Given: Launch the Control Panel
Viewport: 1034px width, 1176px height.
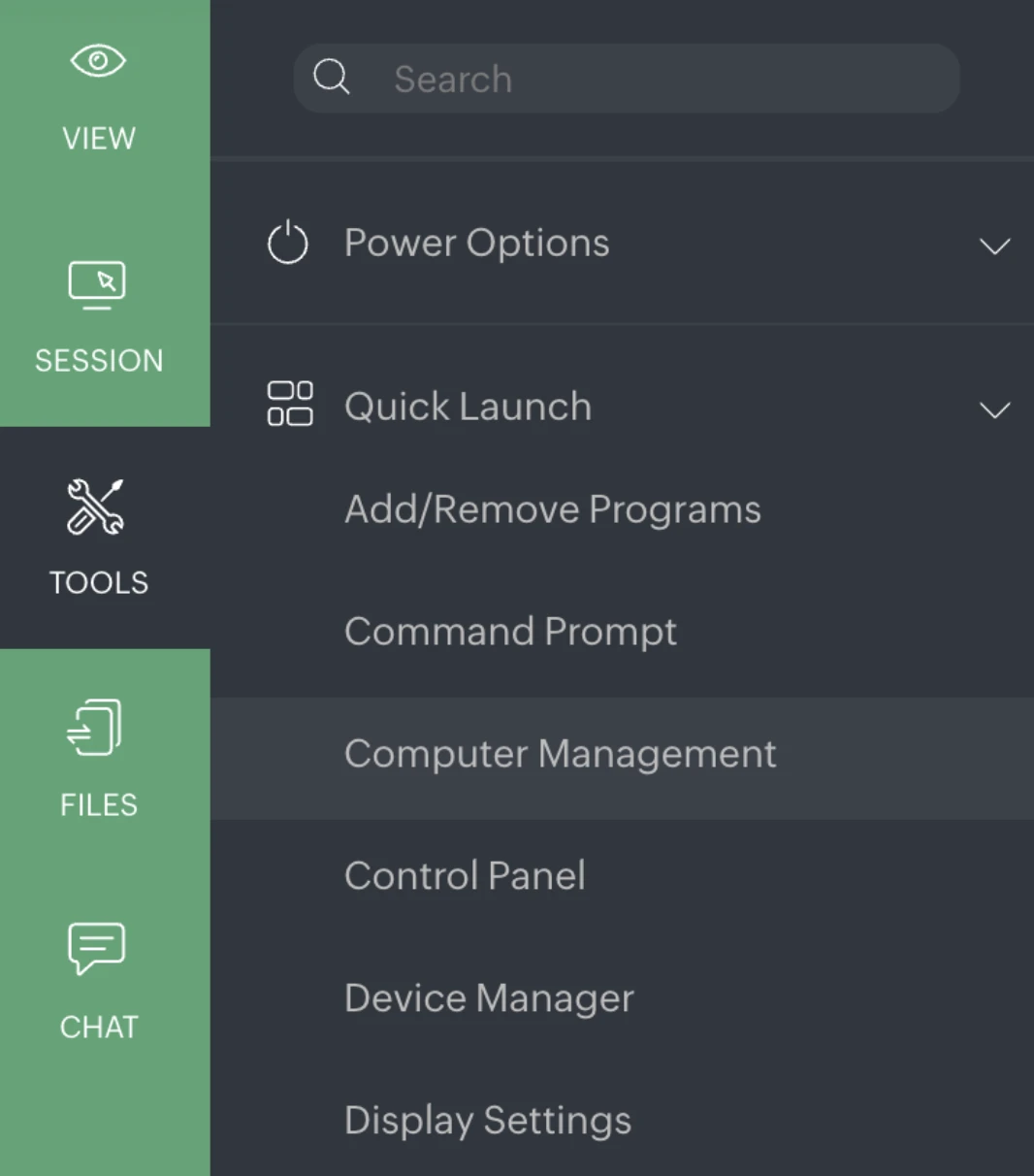Looking at the screenshot, I should (x=465, y=875).
